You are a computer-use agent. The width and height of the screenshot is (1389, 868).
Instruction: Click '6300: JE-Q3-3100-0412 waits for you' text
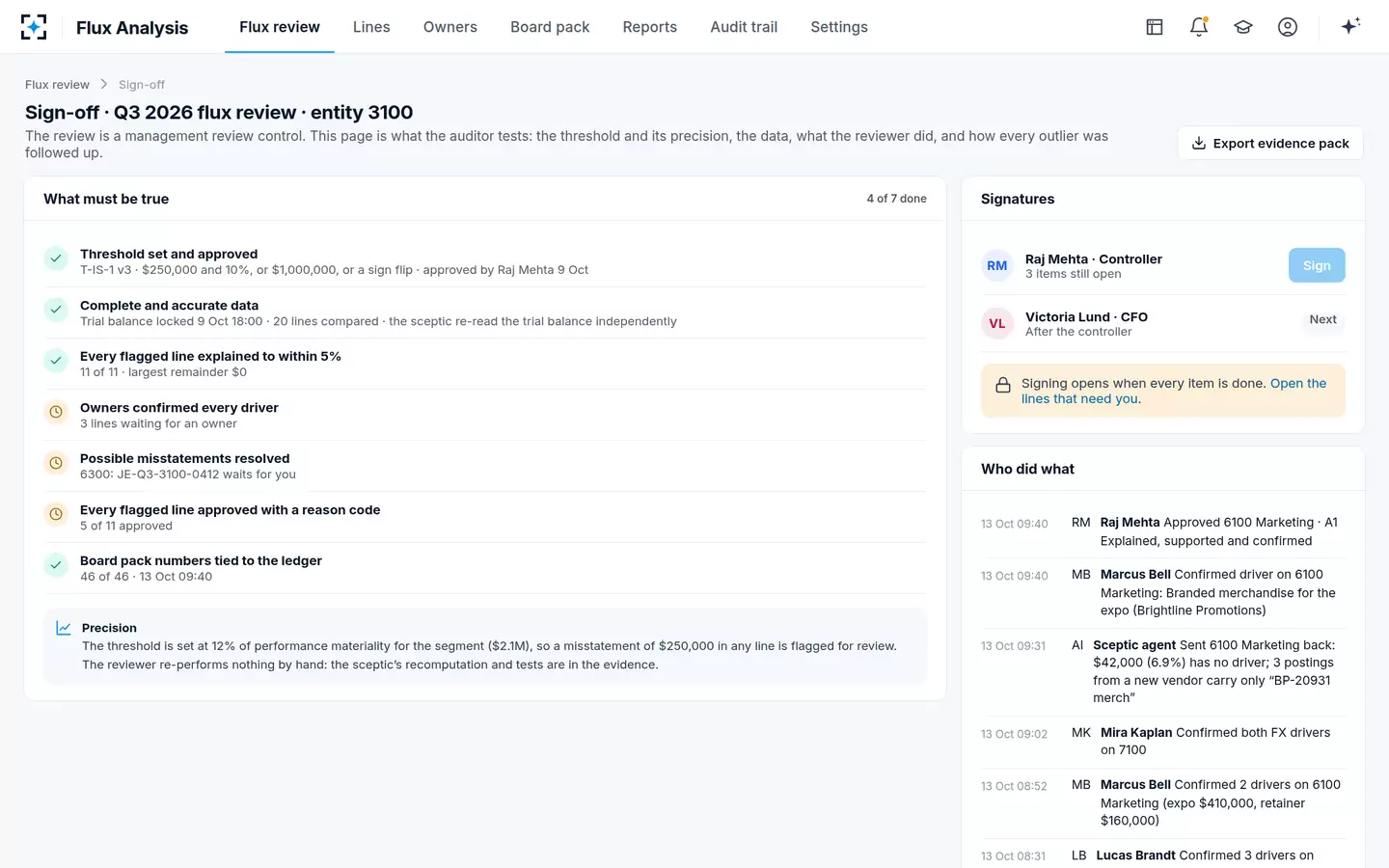[188, 475]
